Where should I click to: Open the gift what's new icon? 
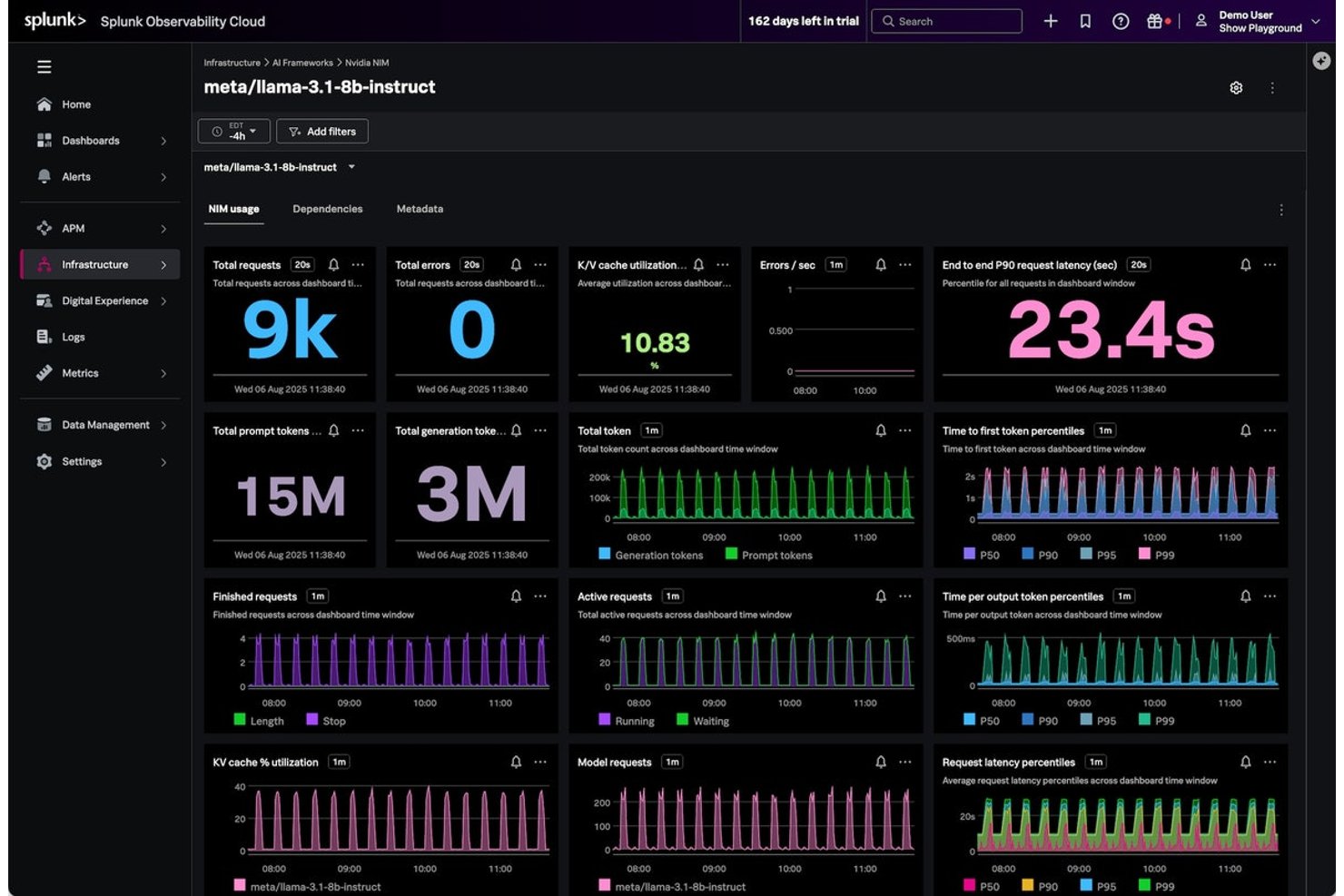(1154, 21)
